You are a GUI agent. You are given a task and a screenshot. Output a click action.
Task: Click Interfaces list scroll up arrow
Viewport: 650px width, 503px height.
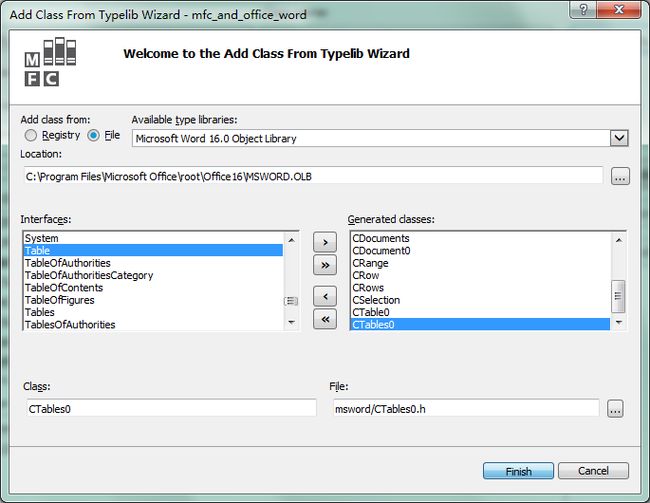[x=291, y=240]
